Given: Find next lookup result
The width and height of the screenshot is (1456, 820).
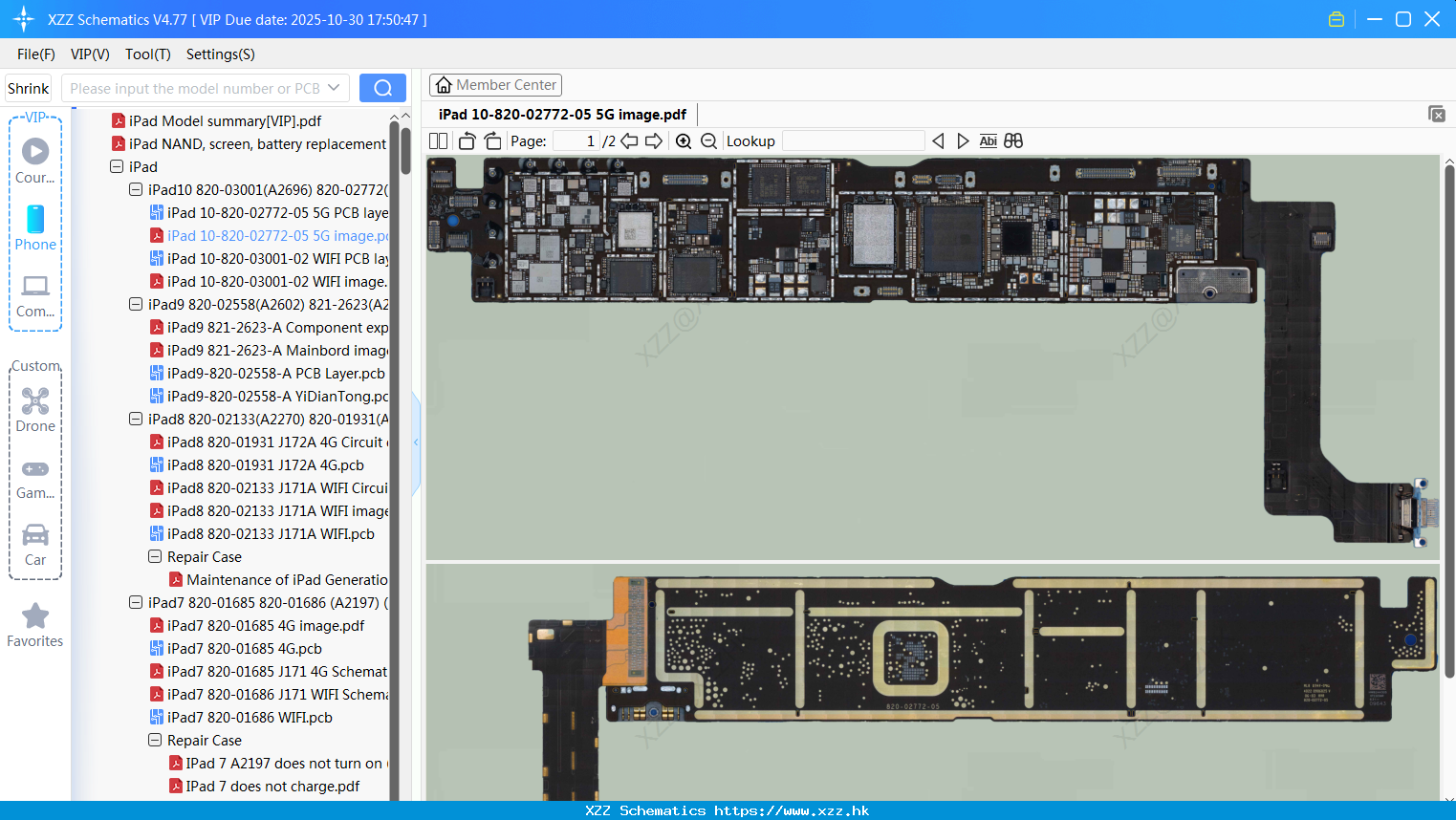Looking at the screenshot, I should point(963,140).
